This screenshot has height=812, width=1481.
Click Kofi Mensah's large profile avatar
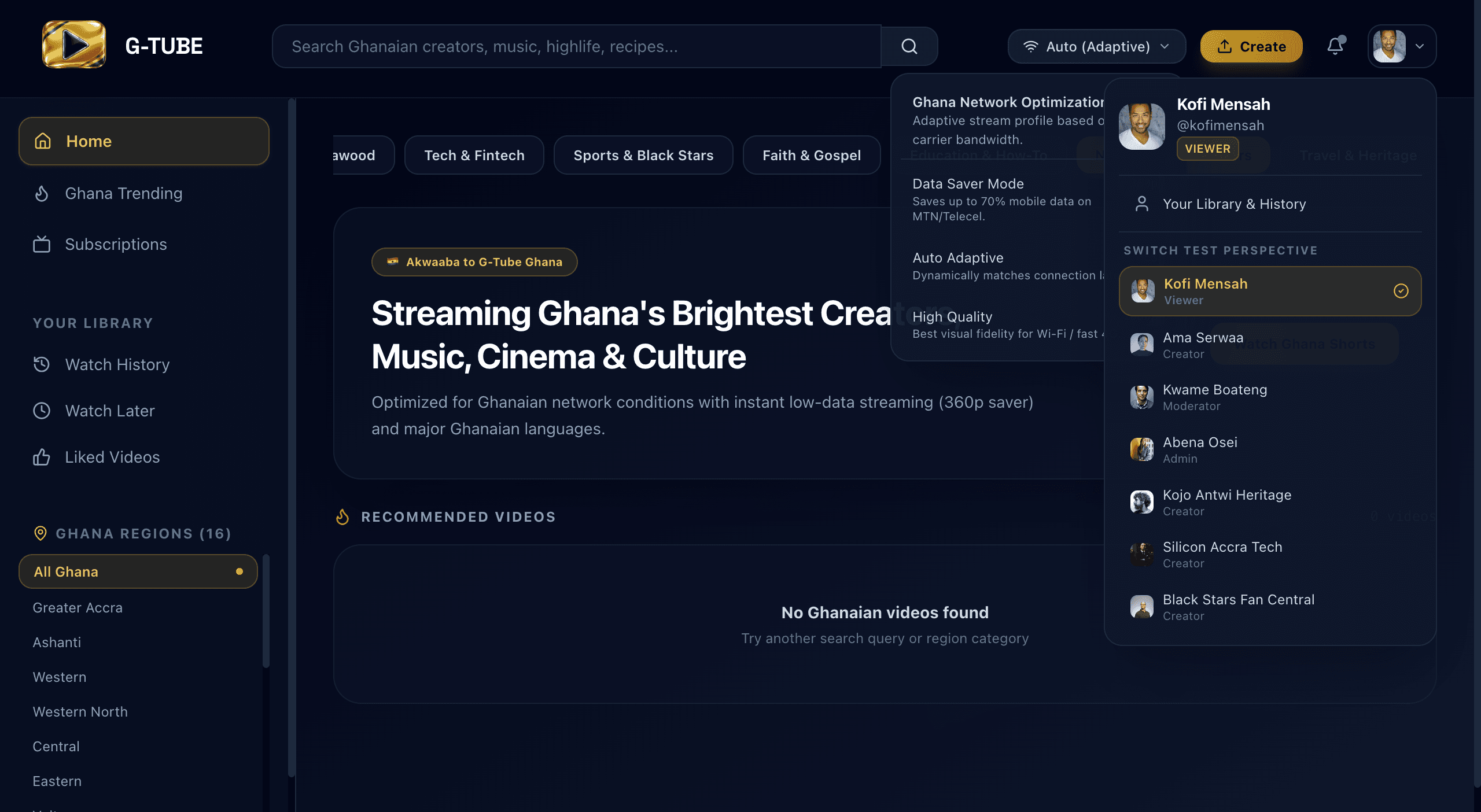point(1142,126)
